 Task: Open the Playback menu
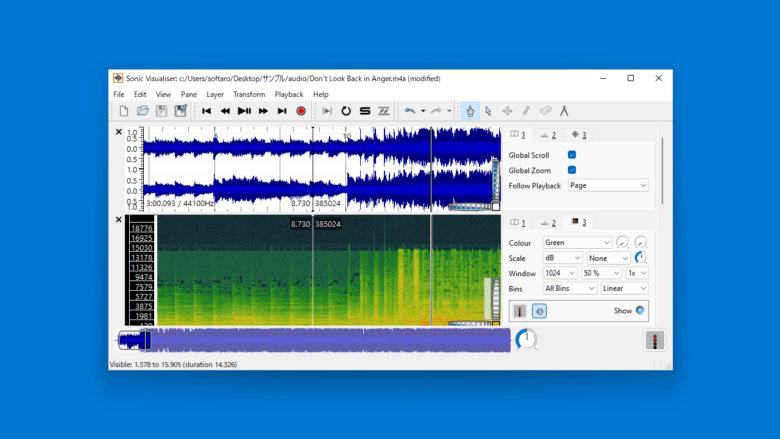pyautogui.click(x=289, y=94)
